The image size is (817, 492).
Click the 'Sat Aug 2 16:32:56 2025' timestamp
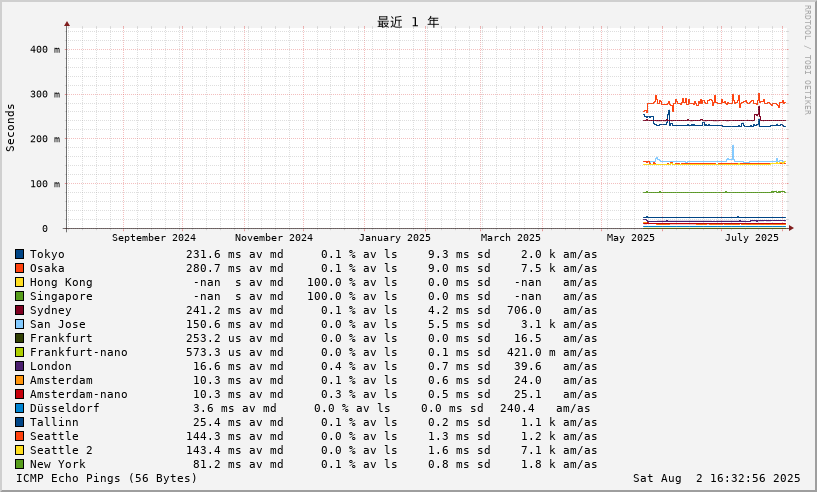716,478
